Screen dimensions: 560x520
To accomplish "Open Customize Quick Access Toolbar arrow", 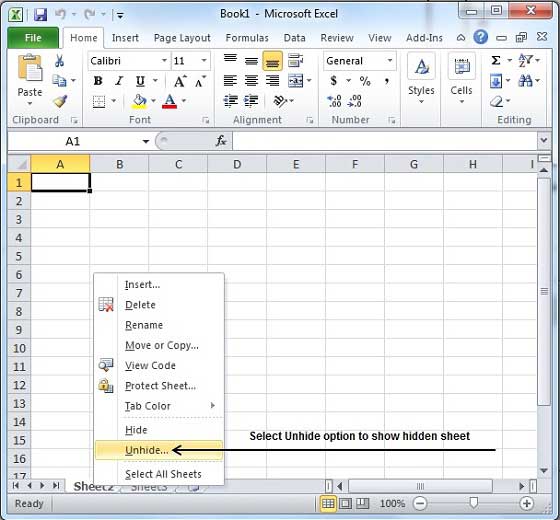I will [x=120, y=15].
